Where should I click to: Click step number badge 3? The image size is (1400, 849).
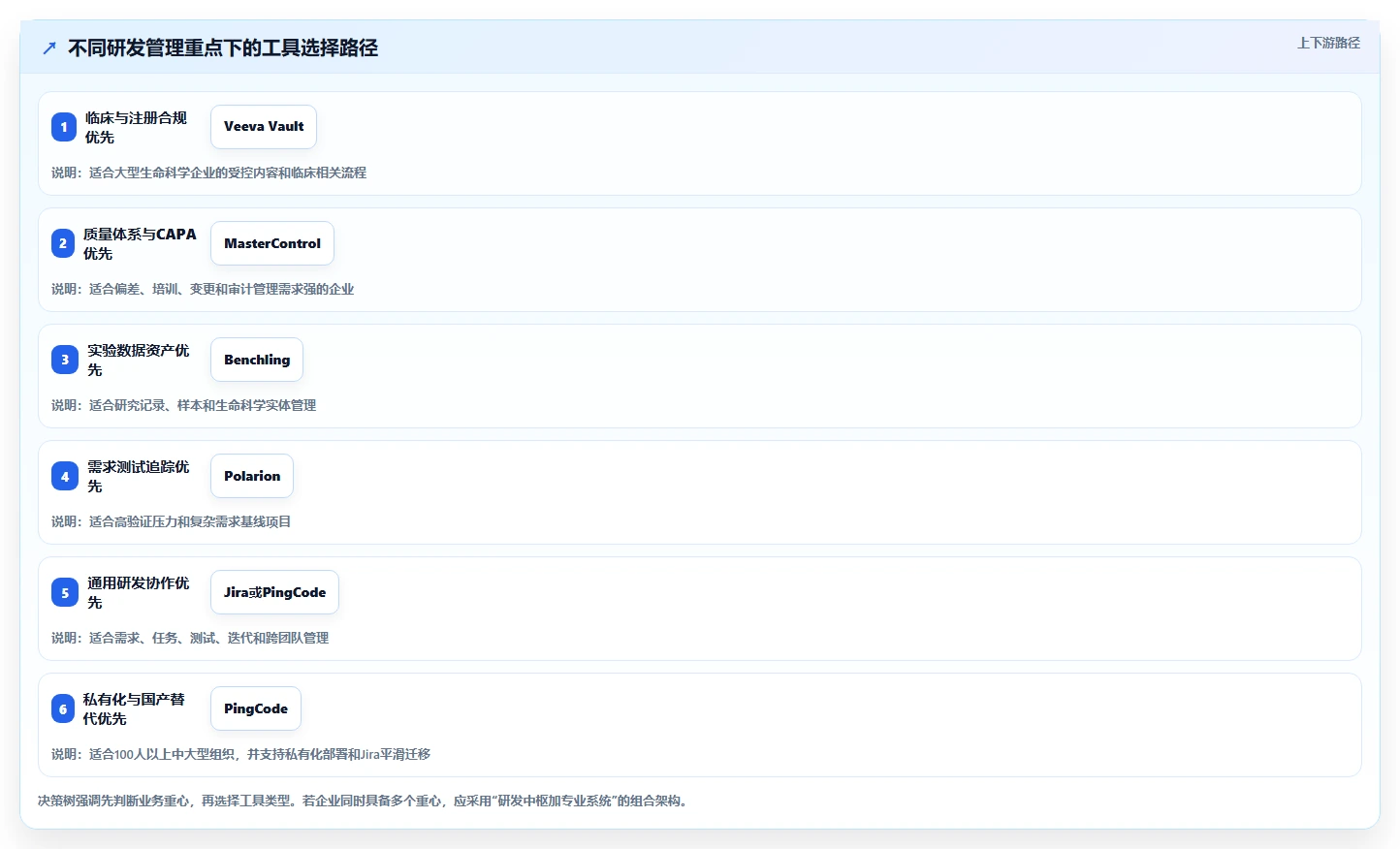[x=65, y=360]
